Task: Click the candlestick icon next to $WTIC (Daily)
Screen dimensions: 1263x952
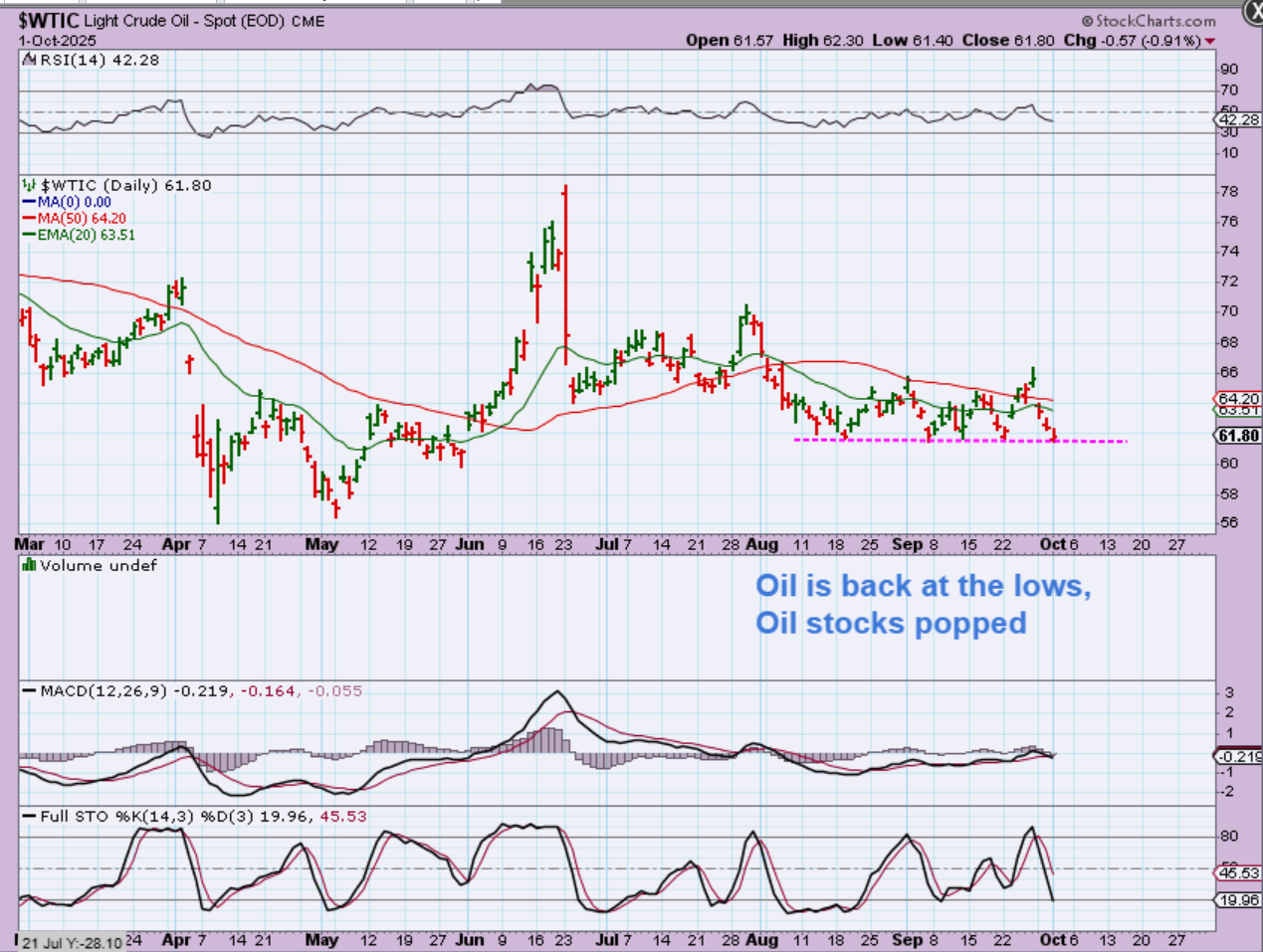Action: point(30,185)
